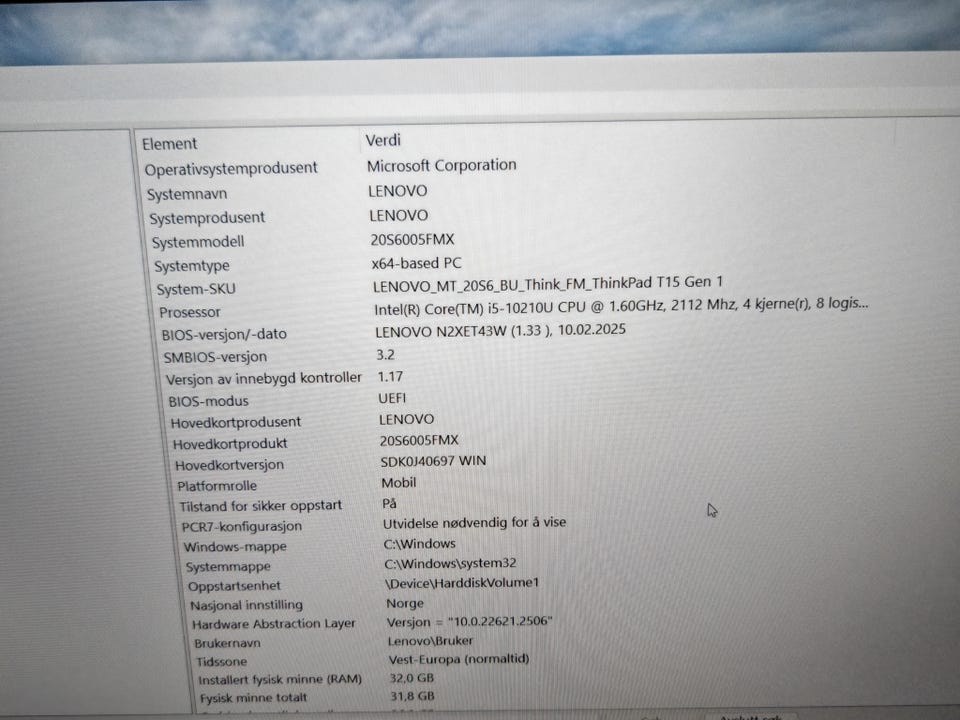Select the På secure boot value
Viewport: 960px width, 720px height.
pos(389,504)
